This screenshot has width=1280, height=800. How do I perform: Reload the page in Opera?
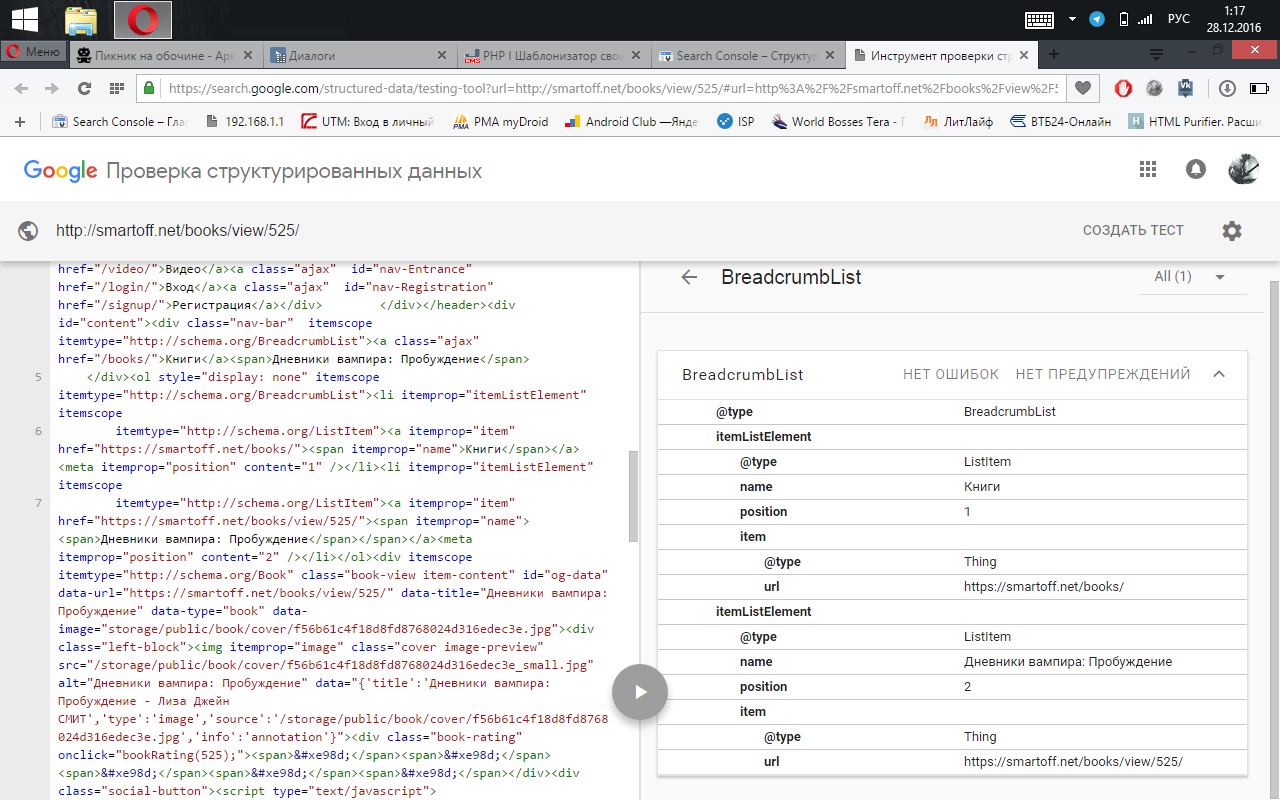pyautogui.click(x=85, y=88)
